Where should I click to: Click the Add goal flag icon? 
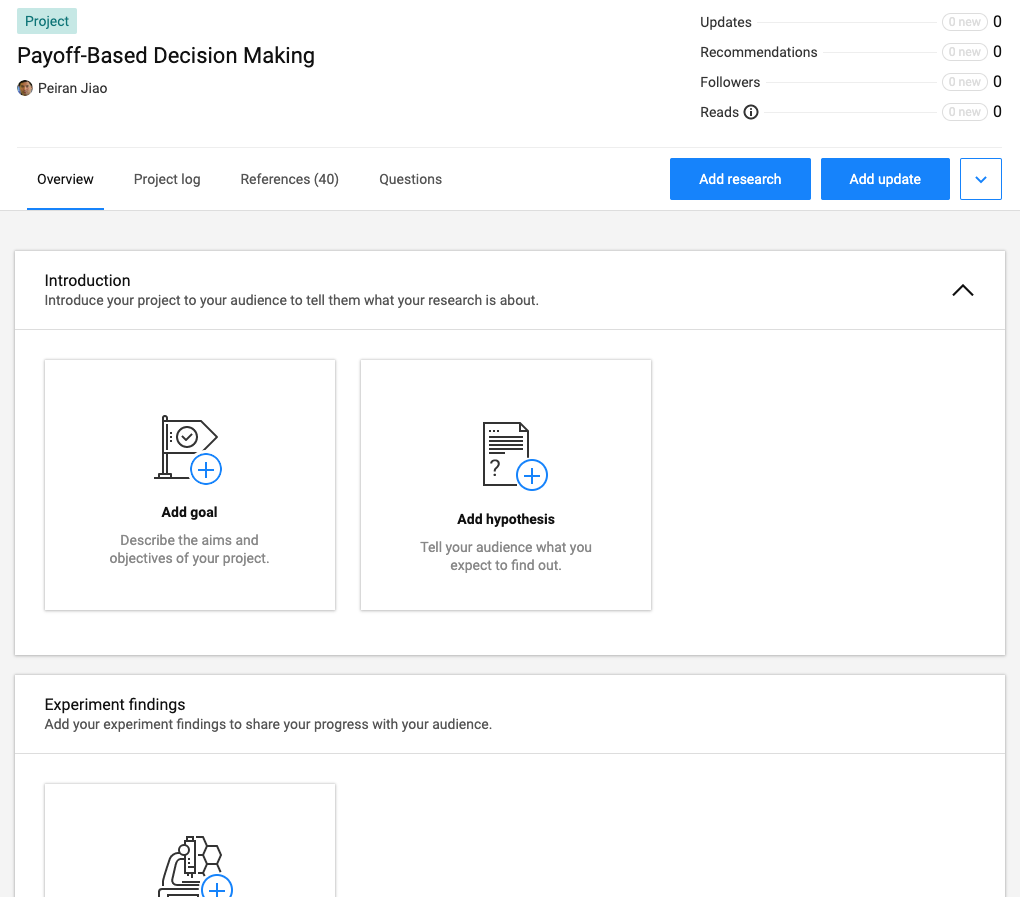pyautogui.click(x=189, y=449)
